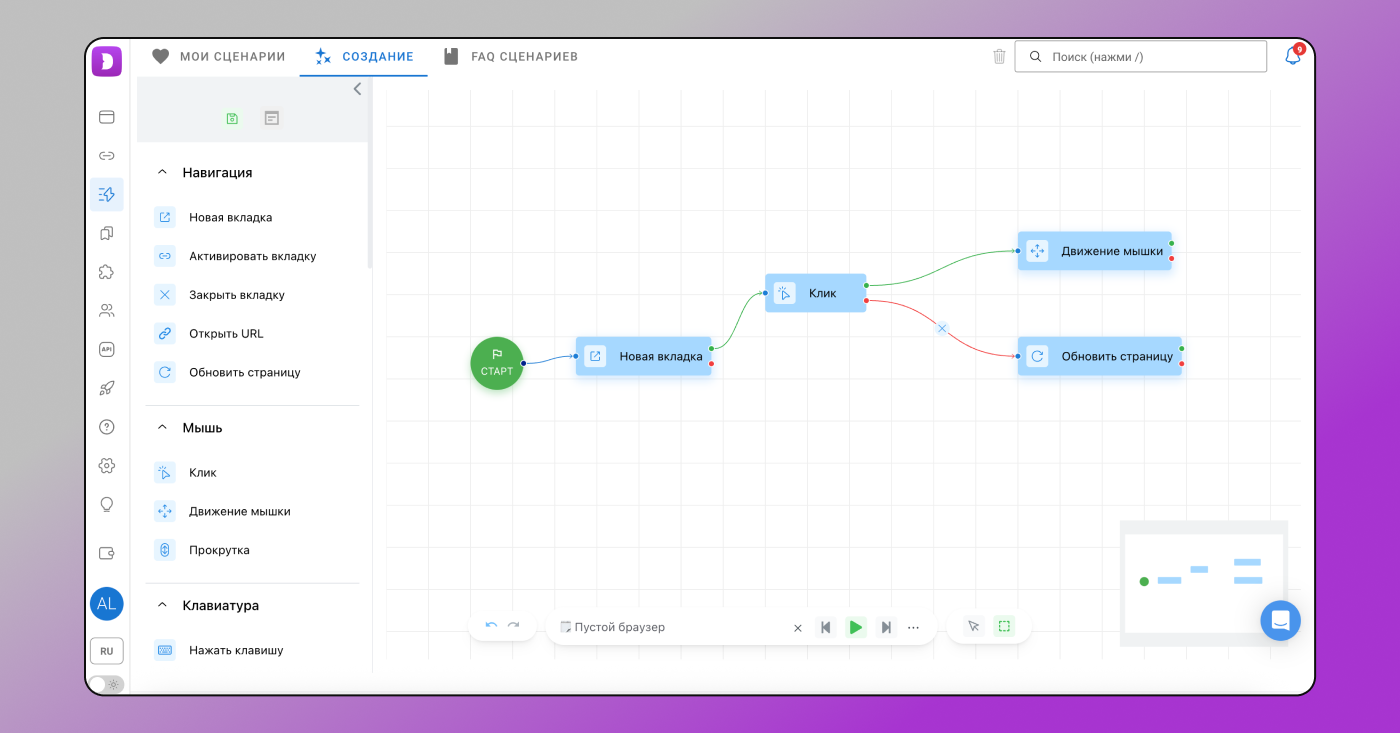
Task: Click the green save scenario icon
Action: click(x=232, y=118)
